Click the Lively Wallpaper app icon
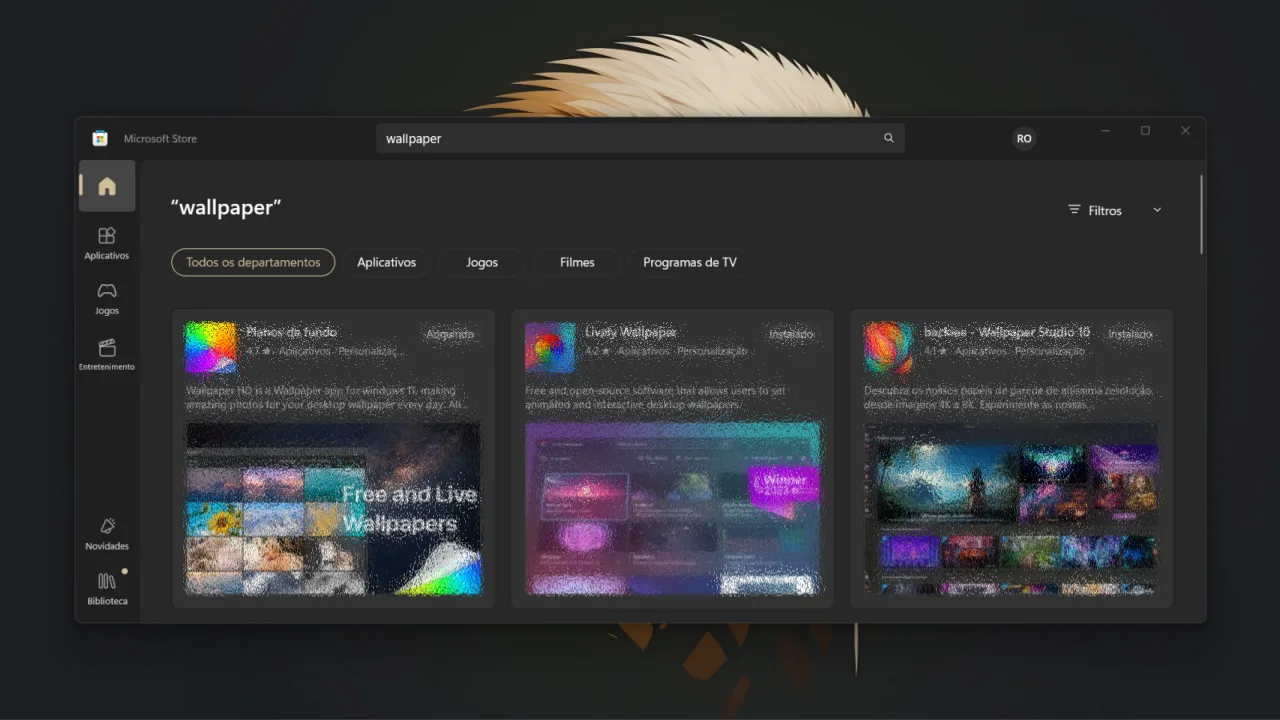The image size is (1280, 720). coord(550,347)
